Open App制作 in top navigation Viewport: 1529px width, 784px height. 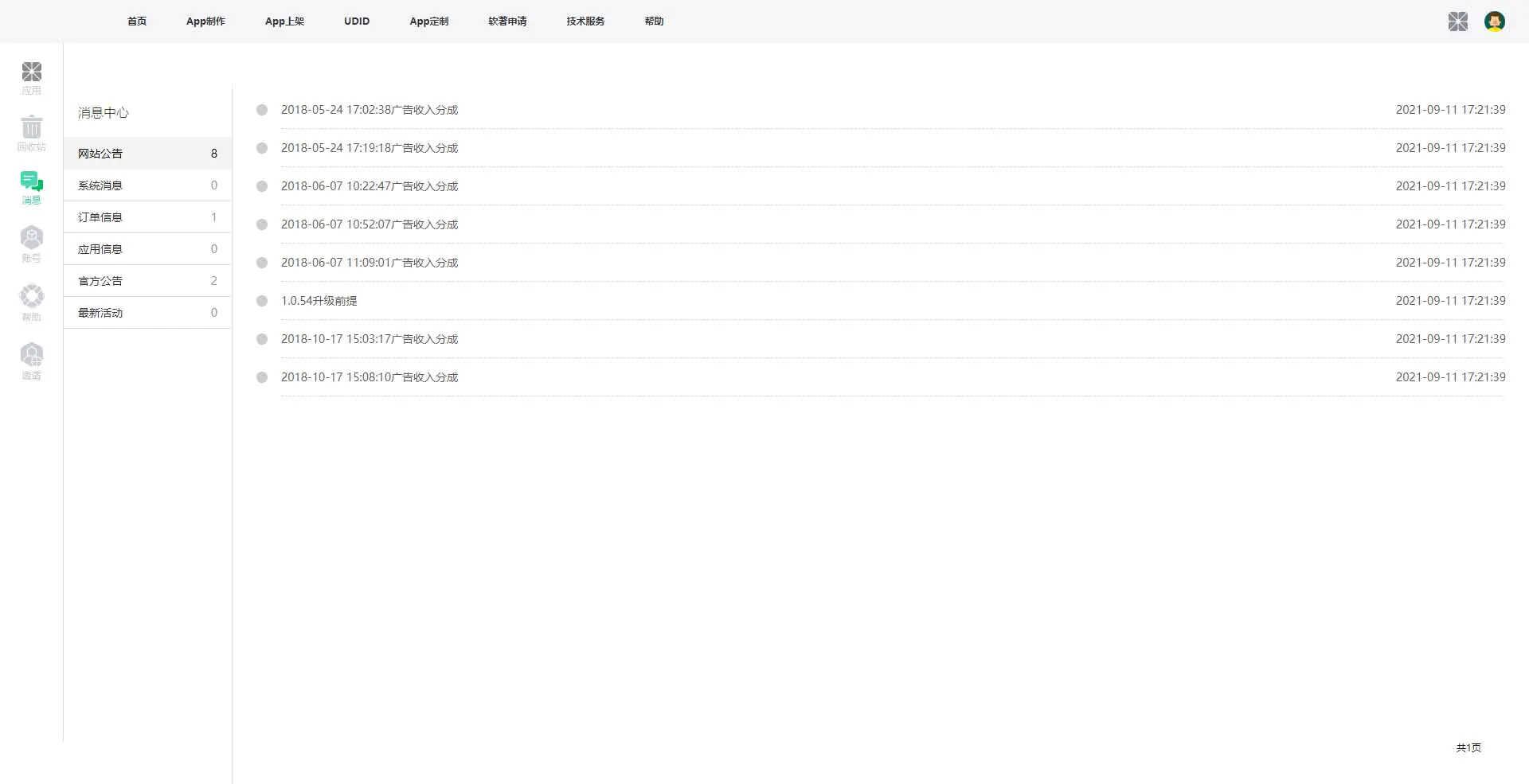205,21
